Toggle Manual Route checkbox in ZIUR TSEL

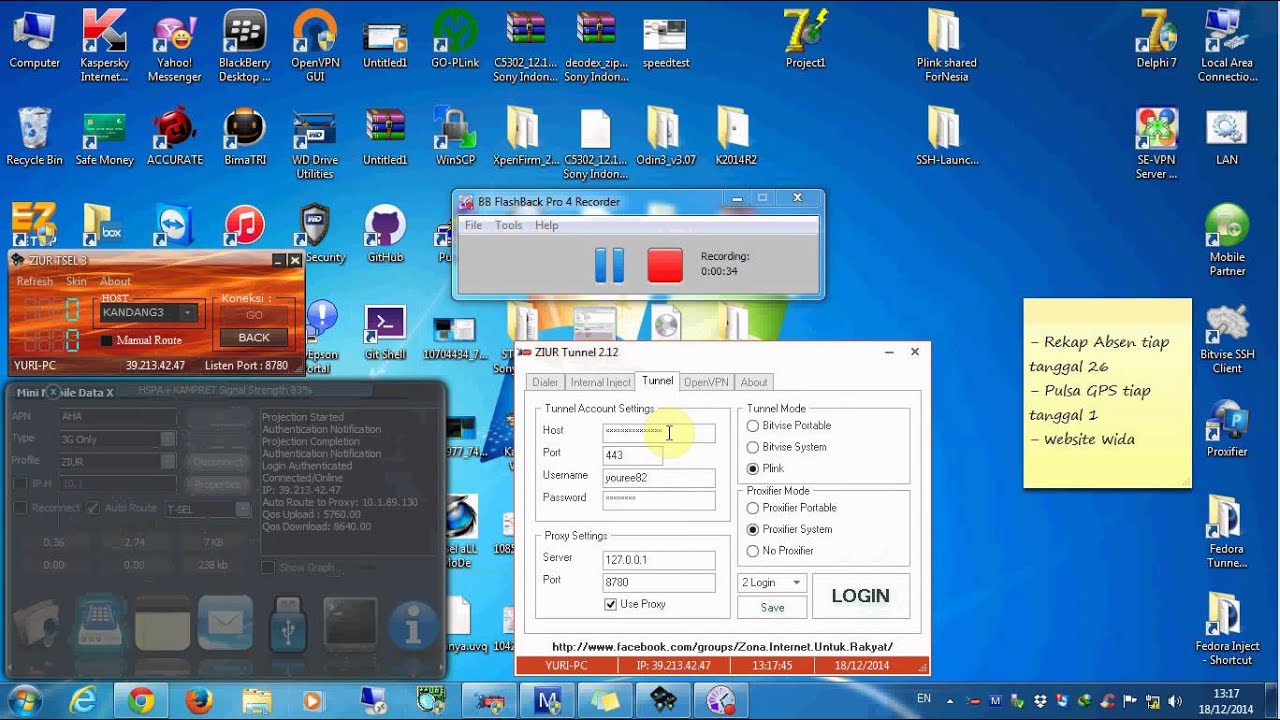pyautogui.click(x=107, y=340)
